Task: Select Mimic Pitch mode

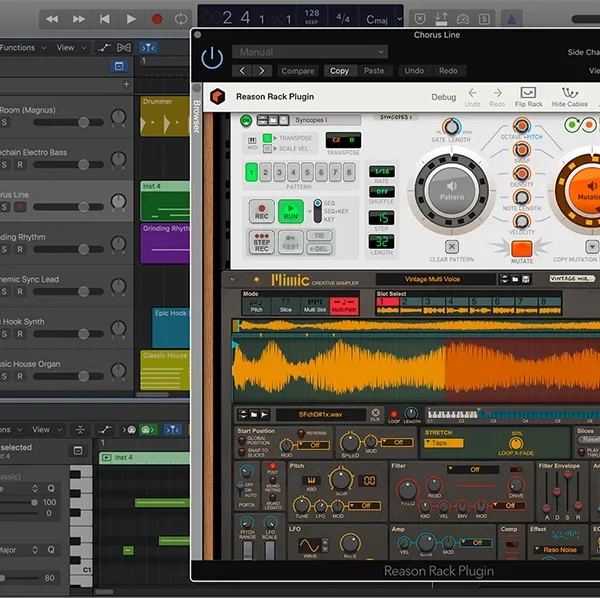Action: (x=256, y=306)
